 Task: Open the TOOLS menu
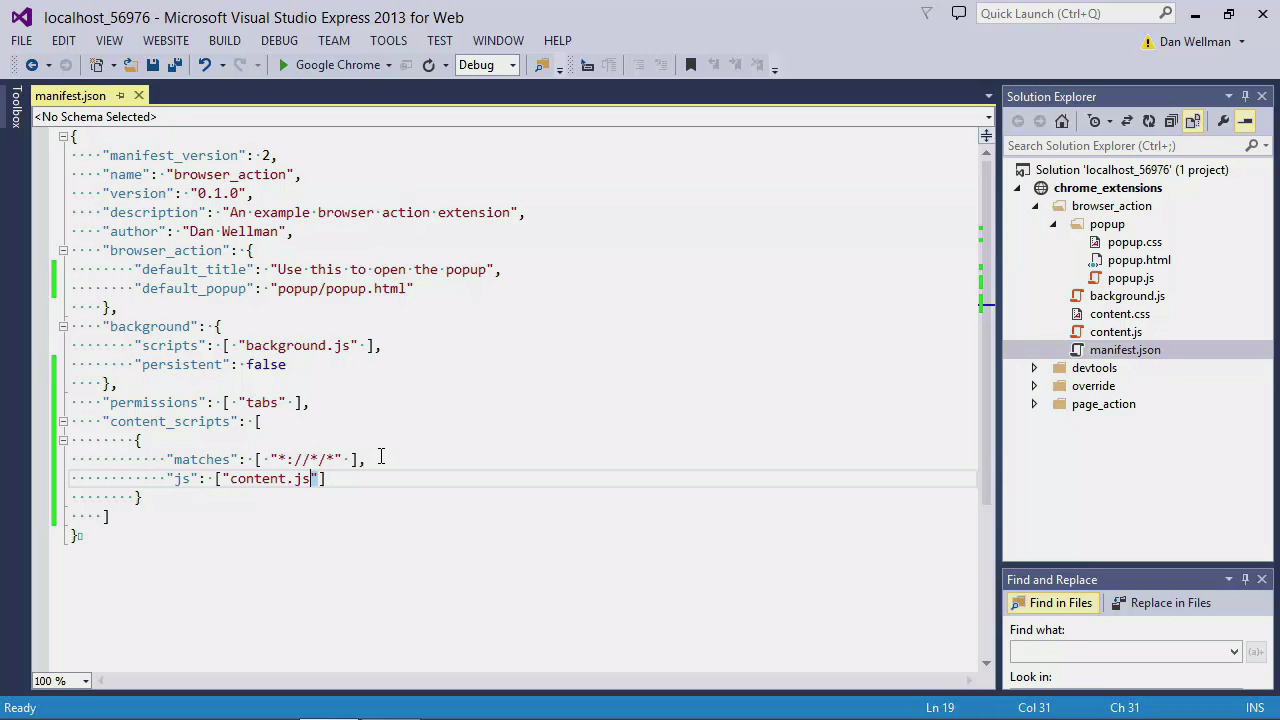click(x=388, y=41)
